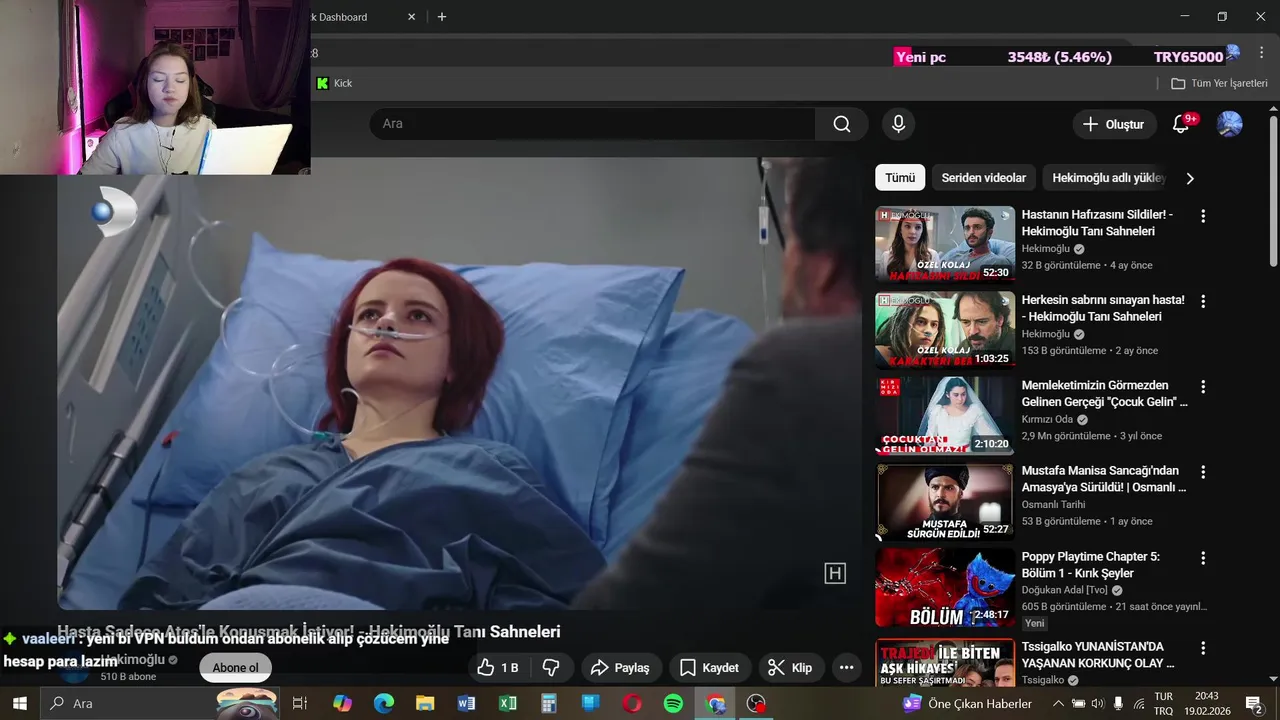Launch Copilot from the taskbar
Screen dimensions: 1280x720
pos(342,703)
